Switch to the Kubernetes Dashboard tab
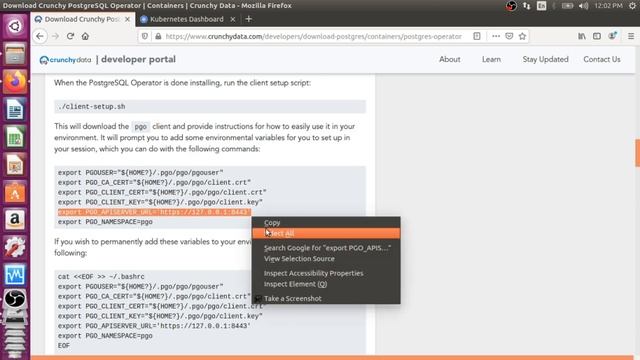The image size is (640, 360). [187, 19]
